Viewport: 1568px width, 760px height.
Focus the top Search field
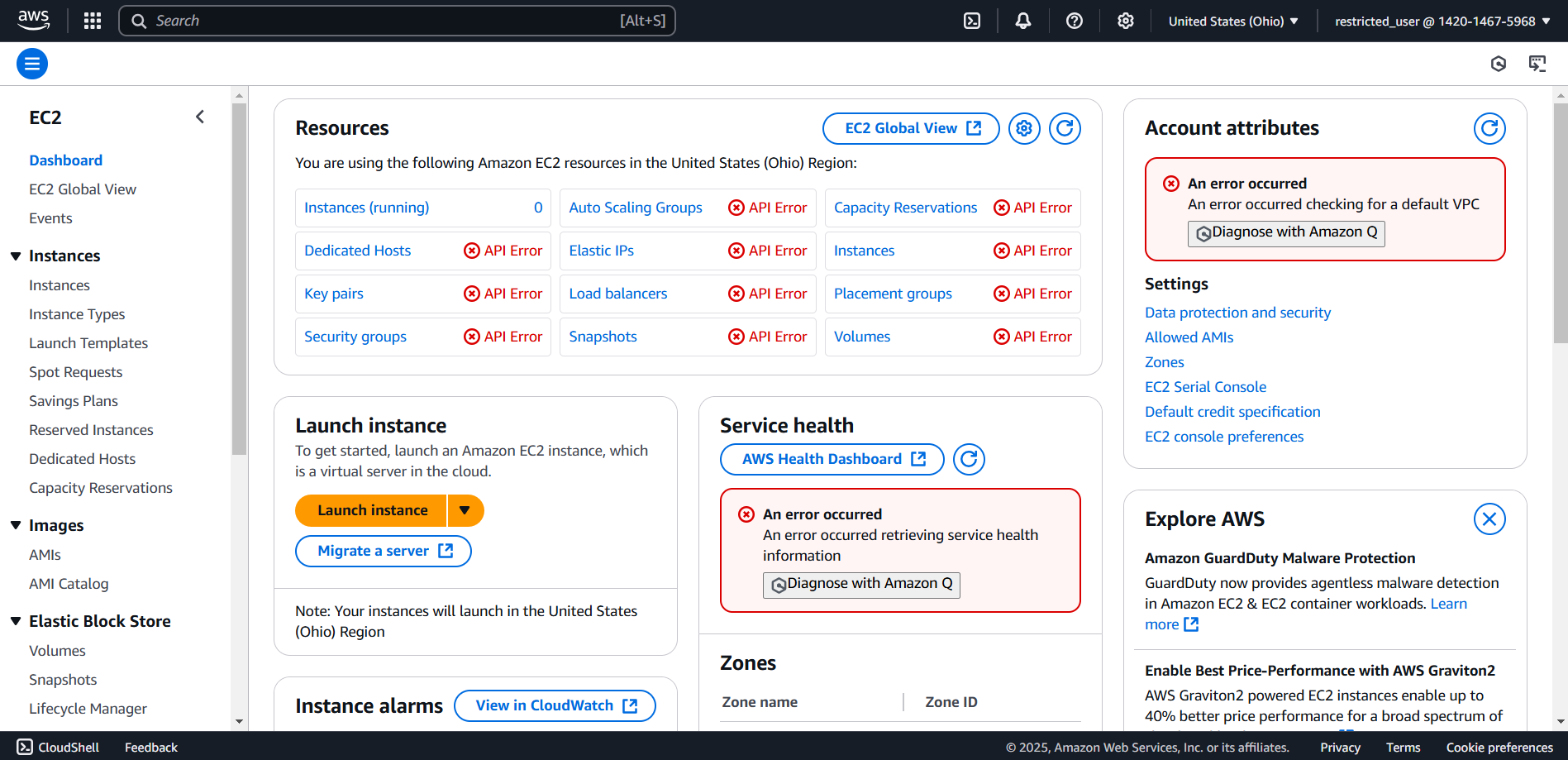397,21
